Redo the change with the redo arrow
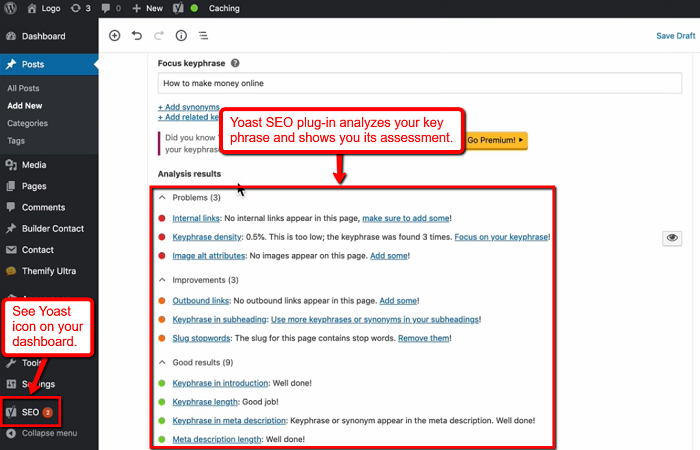The width and height of the screenshot is (700, 450). coord(159,36)
